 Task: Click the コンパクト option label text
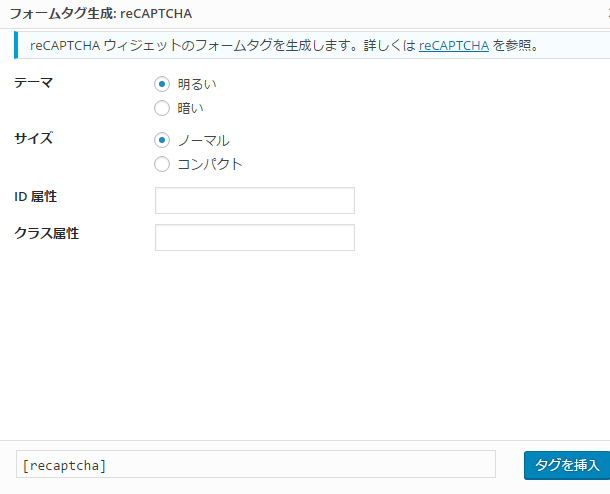[x=210, y=164]
